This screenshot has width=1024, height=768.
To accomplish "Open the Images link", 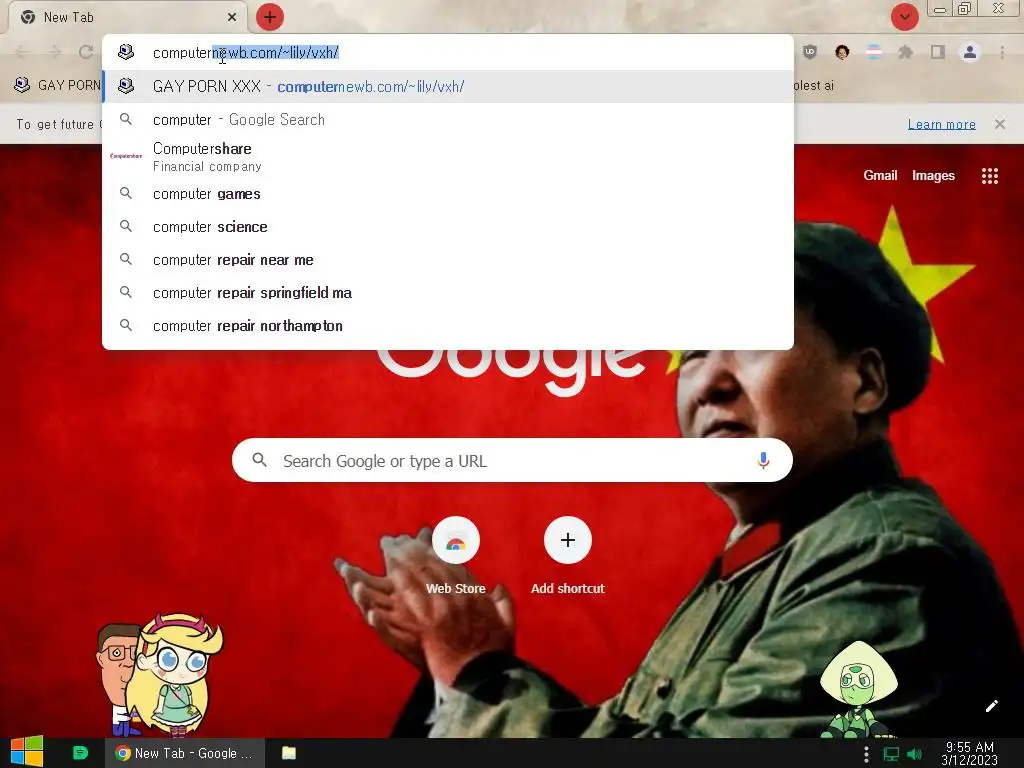I will (933, 175).
